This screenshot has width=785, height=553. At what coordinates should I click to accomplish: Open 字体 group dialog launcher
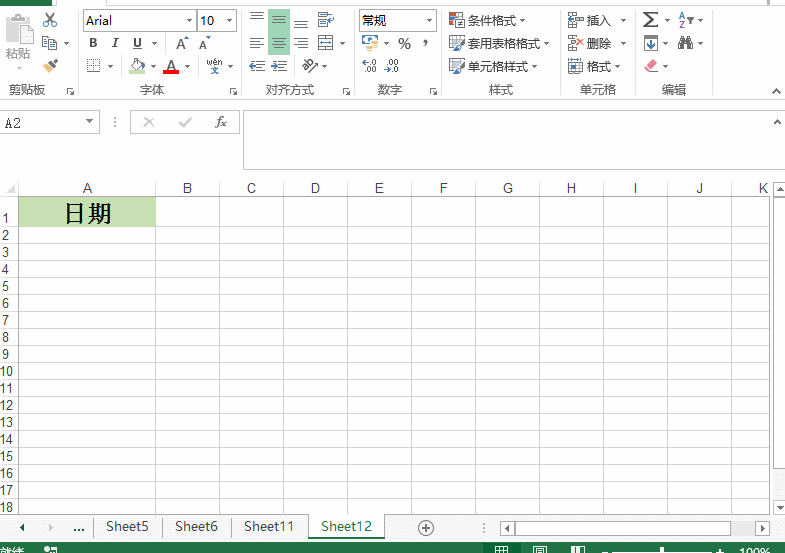(x=233, y=92)
